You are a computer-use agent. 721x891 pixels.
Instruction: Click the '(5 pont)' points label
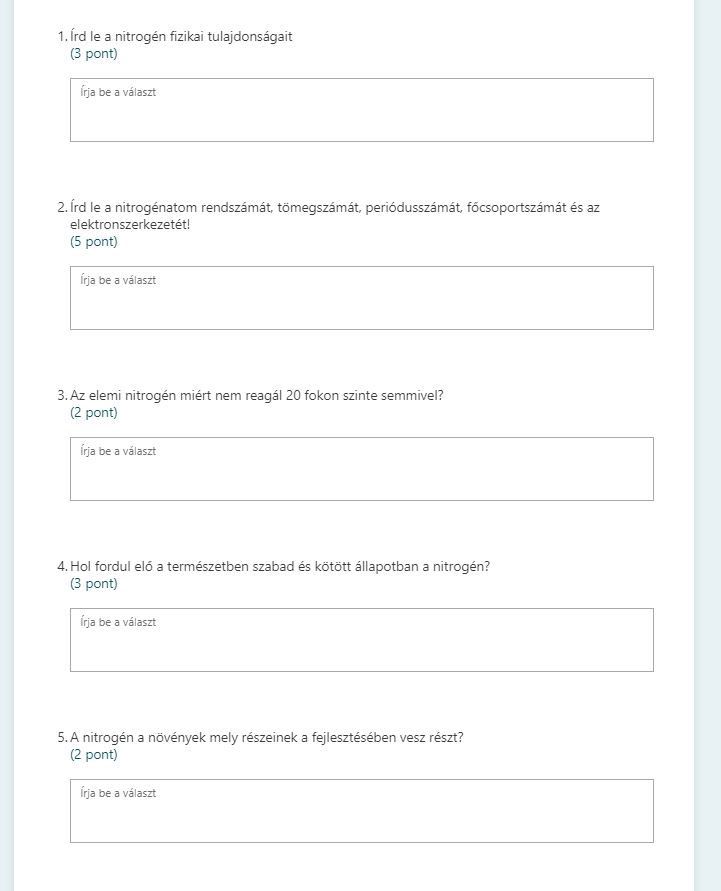pos(94,242)
